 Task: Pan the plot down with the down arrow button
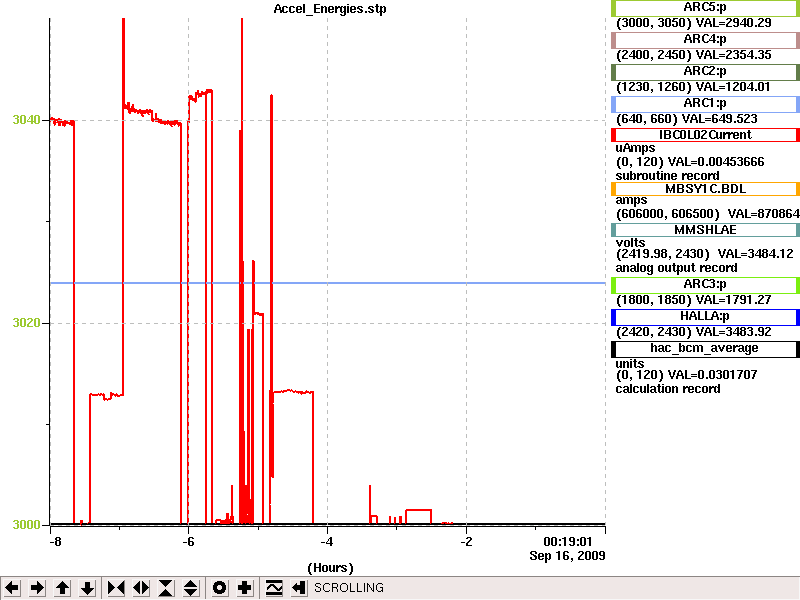[87, 588]
